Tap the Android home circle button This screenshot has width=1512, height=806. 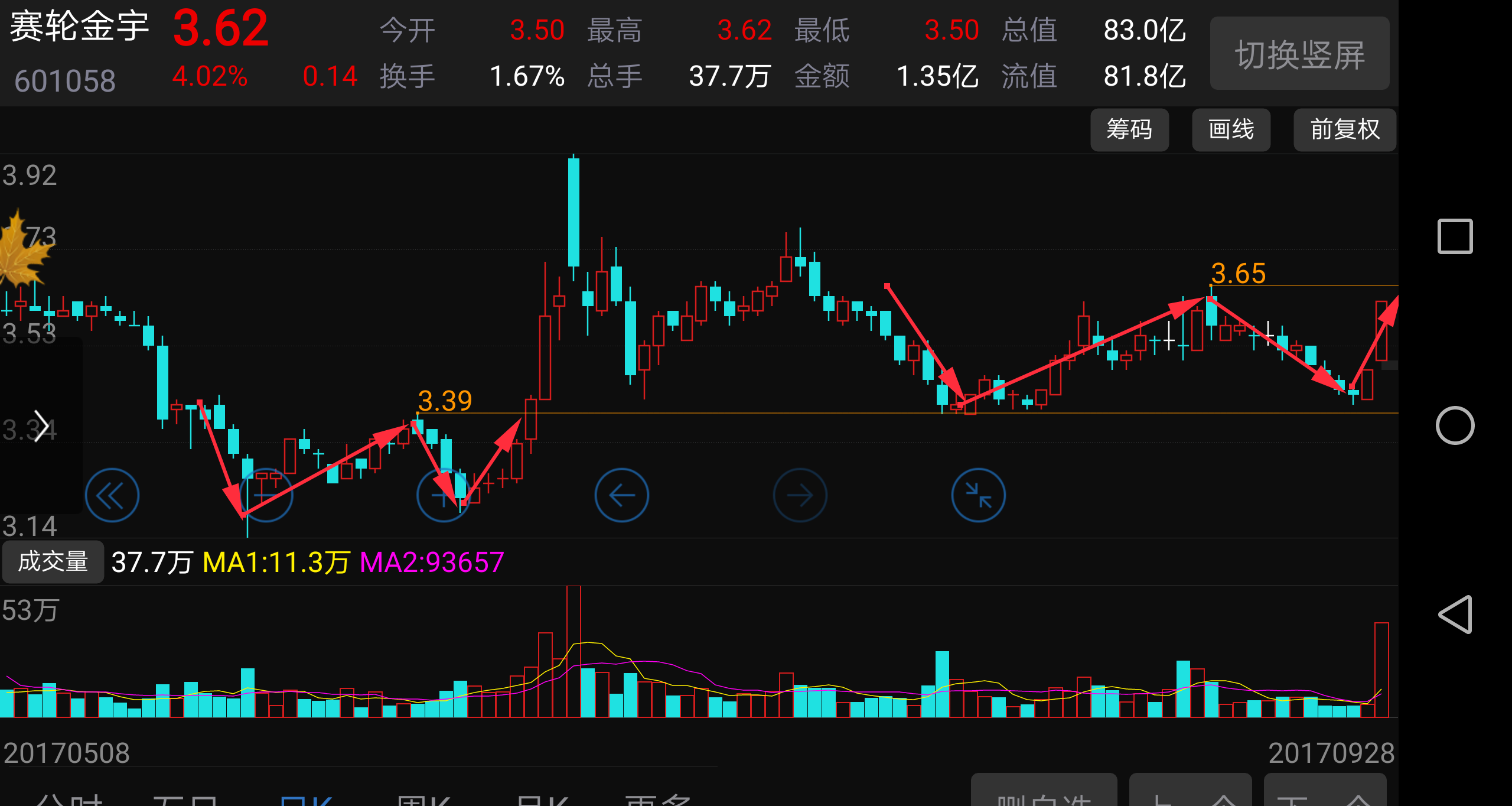tap(1455, 425)
